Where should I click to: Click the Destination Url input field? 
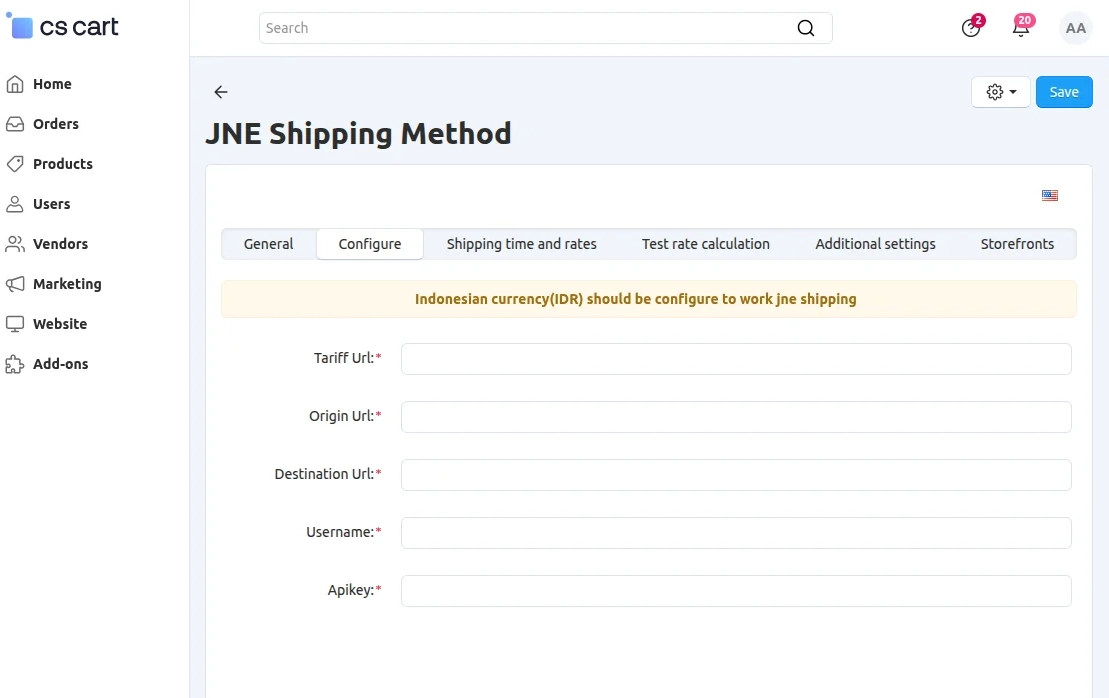coord(736,475)
